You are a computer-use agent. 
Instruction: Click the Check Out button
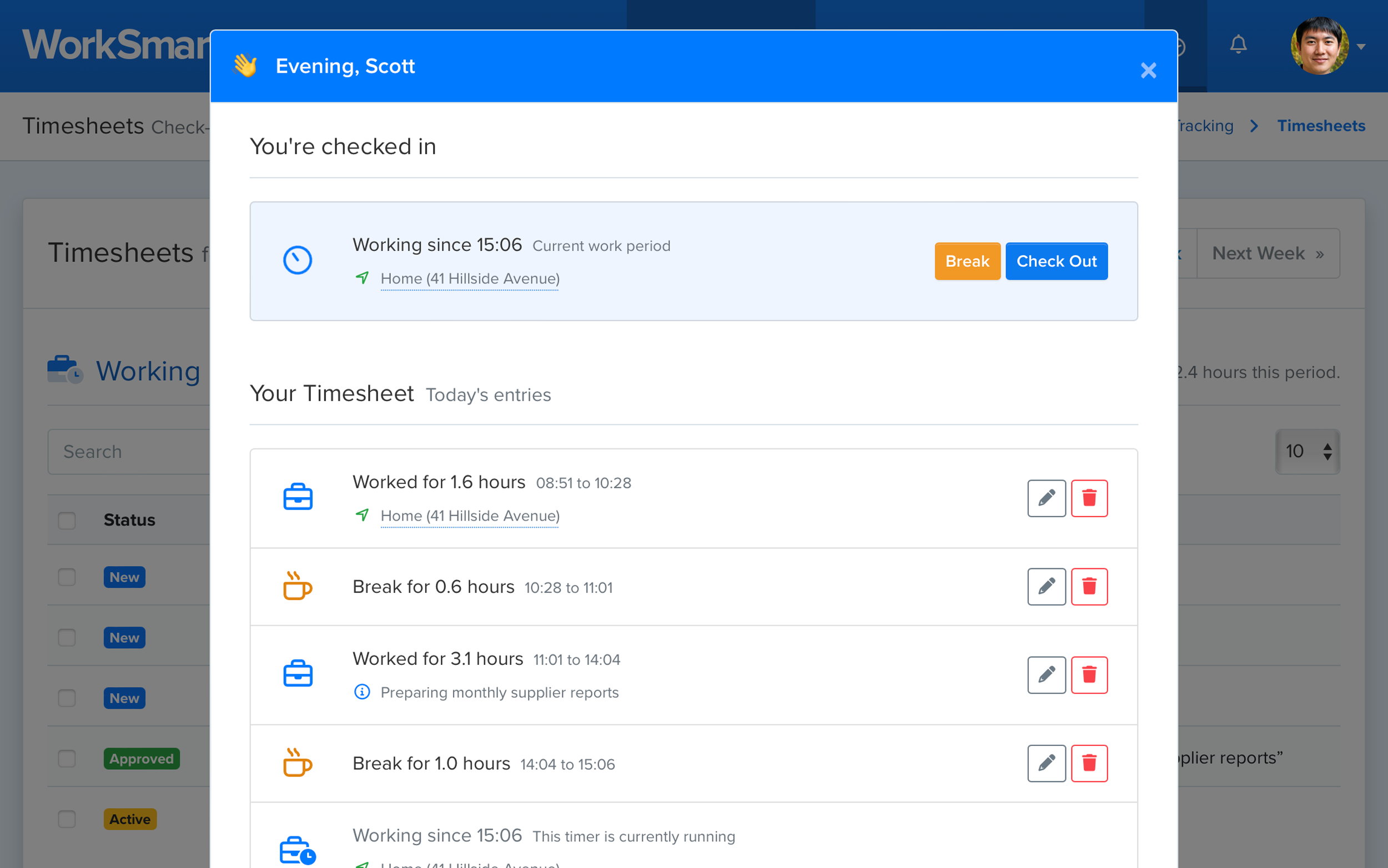(x=1056, y=261)
